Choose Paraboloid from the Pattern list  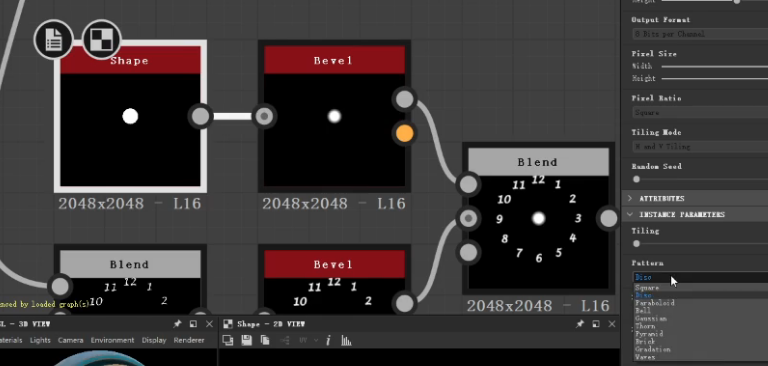[x=700, y=303]
